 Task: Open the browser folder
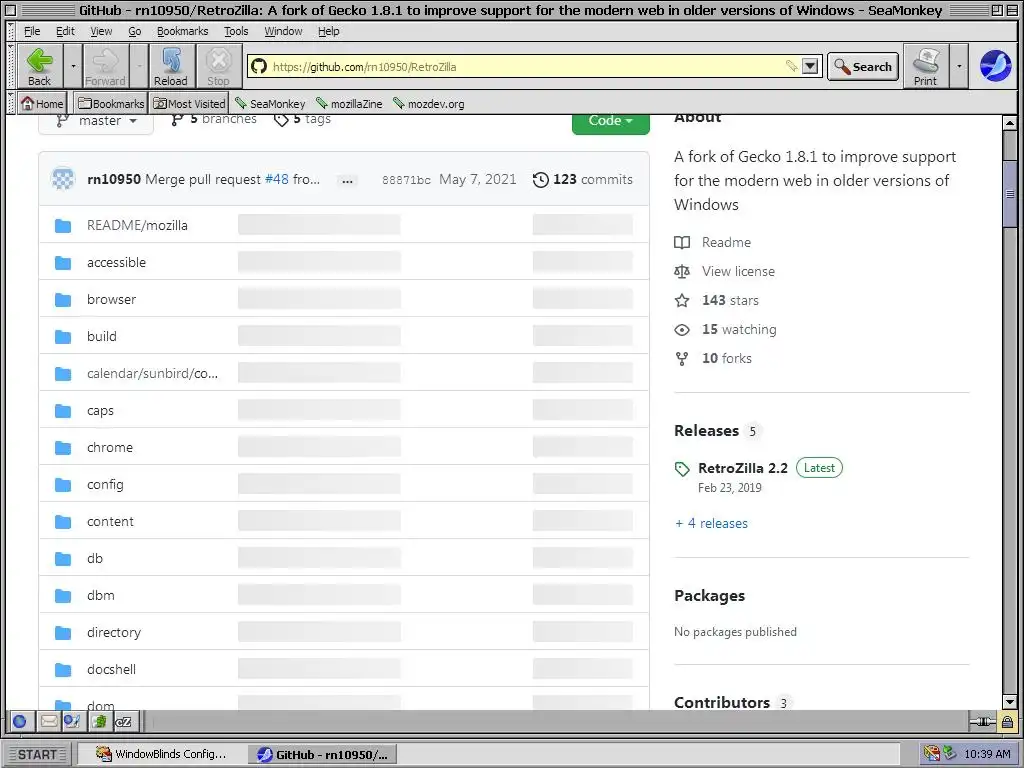coord(112,299)
